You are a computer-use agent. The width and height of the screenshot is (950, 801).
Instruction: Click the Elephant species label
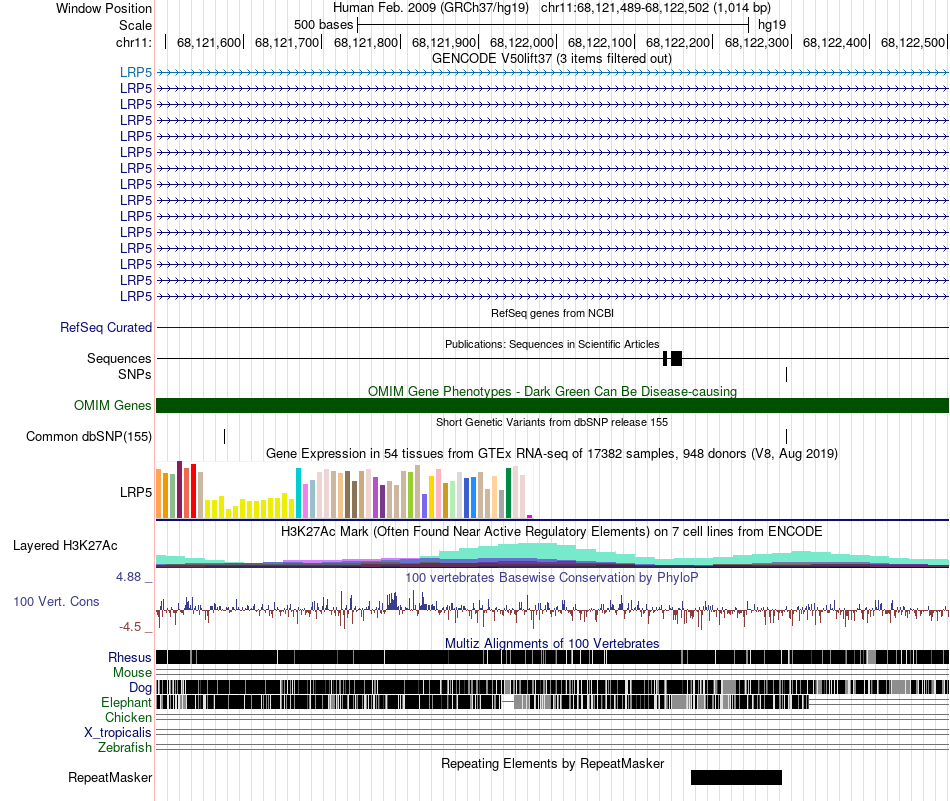pyautogui.click(x=126, y=702)
